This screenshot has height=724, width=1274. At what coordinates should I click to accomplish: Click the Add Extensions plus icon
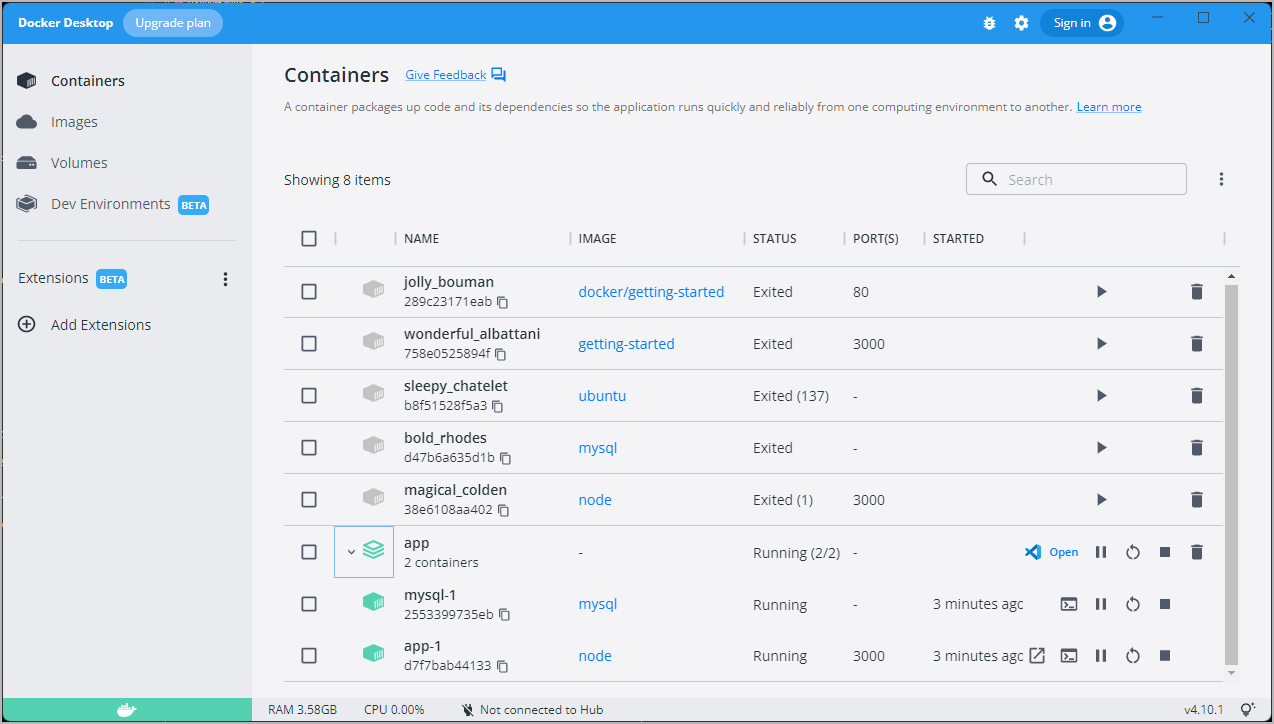[27, 325]
